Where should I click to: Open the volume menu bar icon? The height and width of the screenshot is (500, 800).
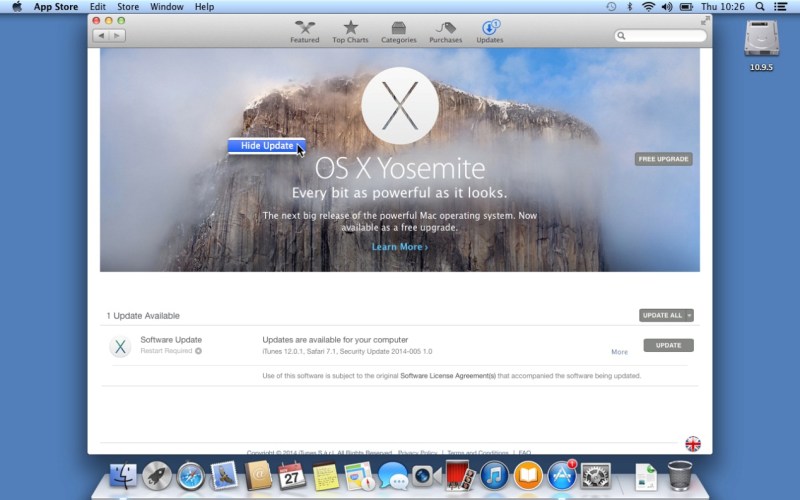click(667, 7)
